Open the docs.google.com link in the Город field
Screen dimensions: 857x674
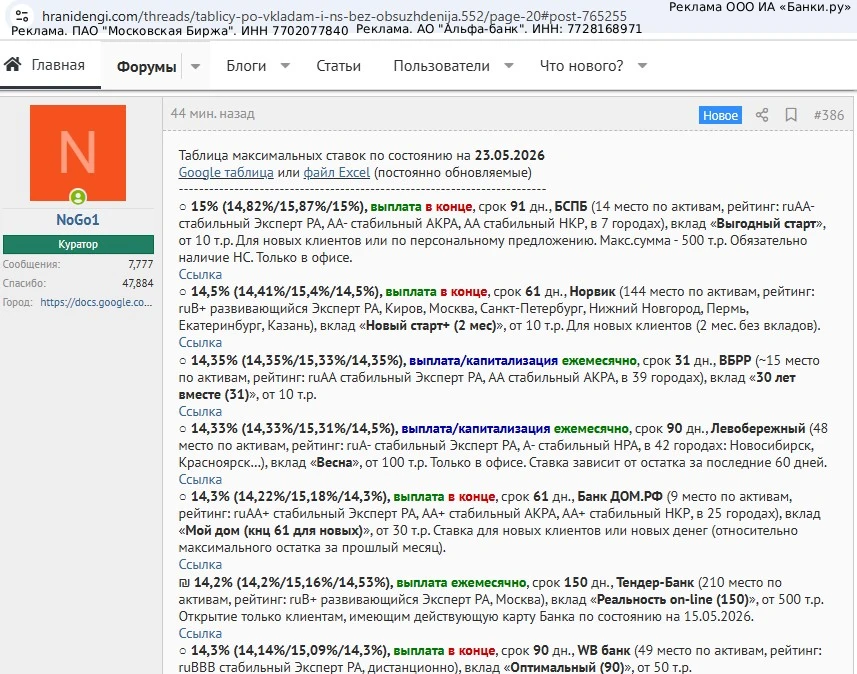click(x=96, y=302)
